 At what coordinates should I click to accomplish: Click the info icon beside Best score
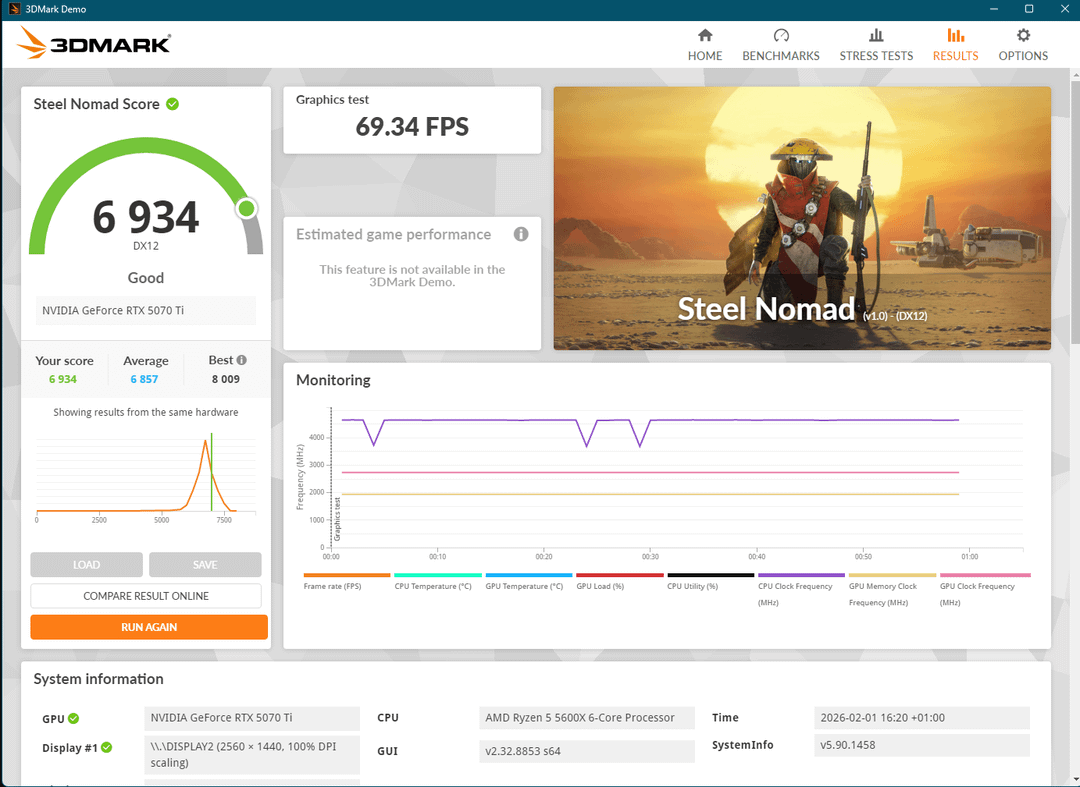coord(242,360)
